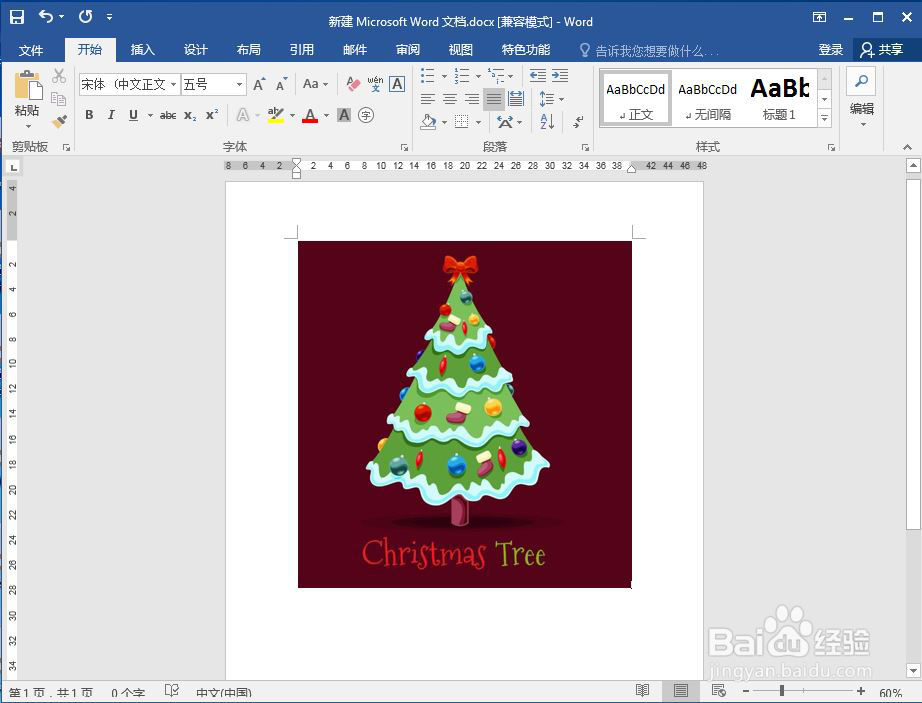
Task: Click the 登录 sign-in link
Action: pos(830,50)
